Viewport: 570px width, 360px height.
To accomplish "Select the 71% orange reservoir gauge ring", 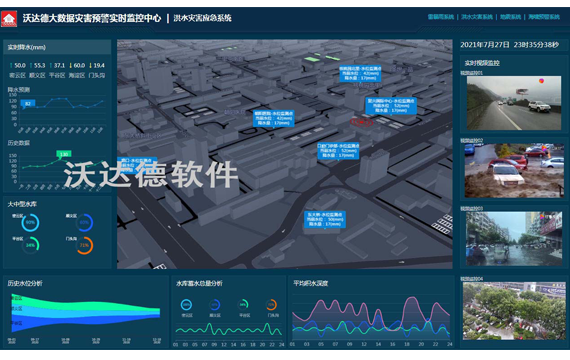I will click(x=84, y=245).
